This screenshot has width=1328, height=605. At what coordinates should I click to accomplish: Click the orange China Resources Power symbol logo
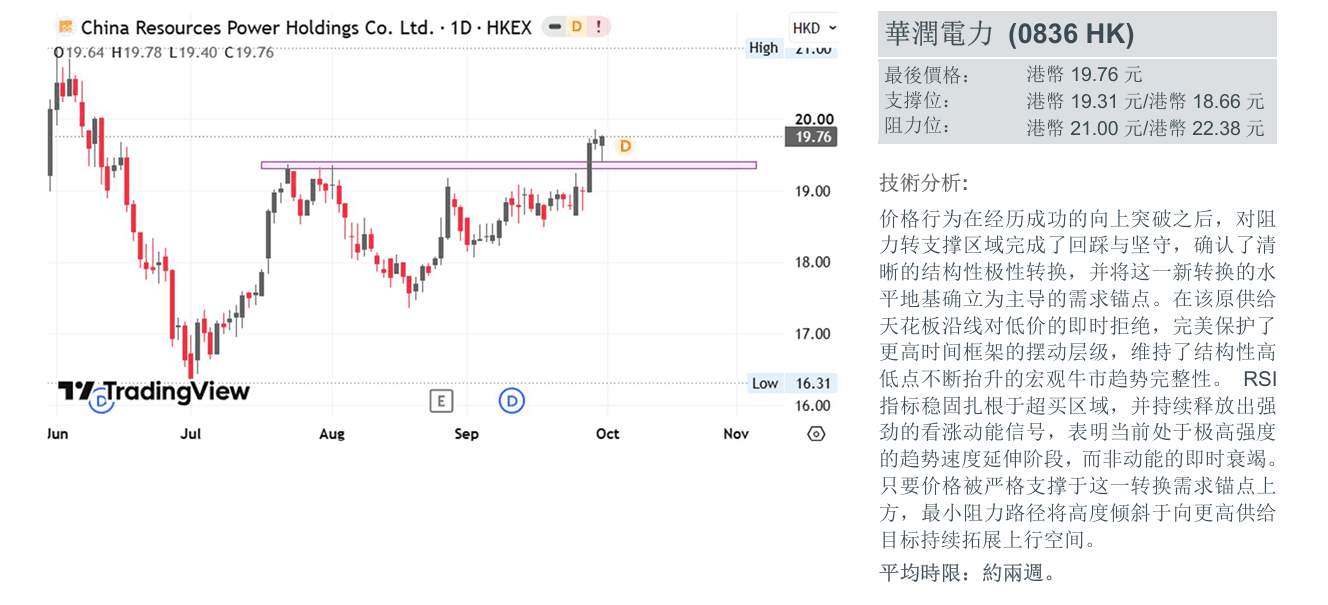(65, 27)
